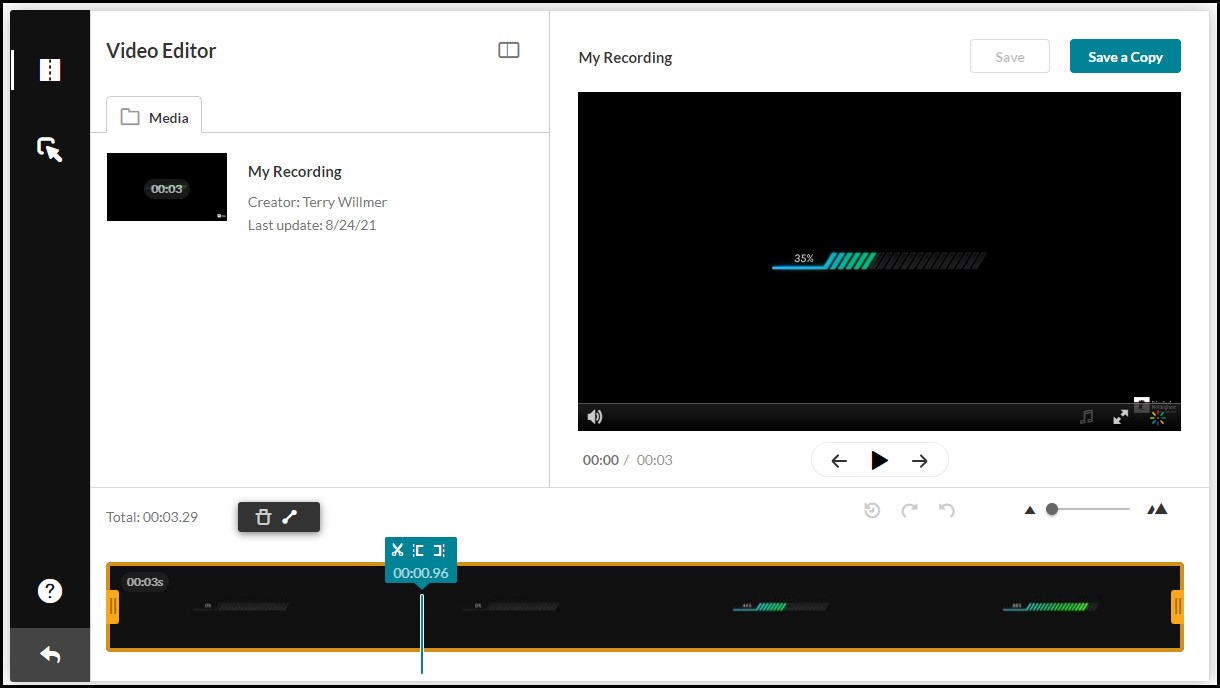Click the Save a Copy button
Image resolution: width=1220 pixels, height=688 pixels.
coord(1124,56)
